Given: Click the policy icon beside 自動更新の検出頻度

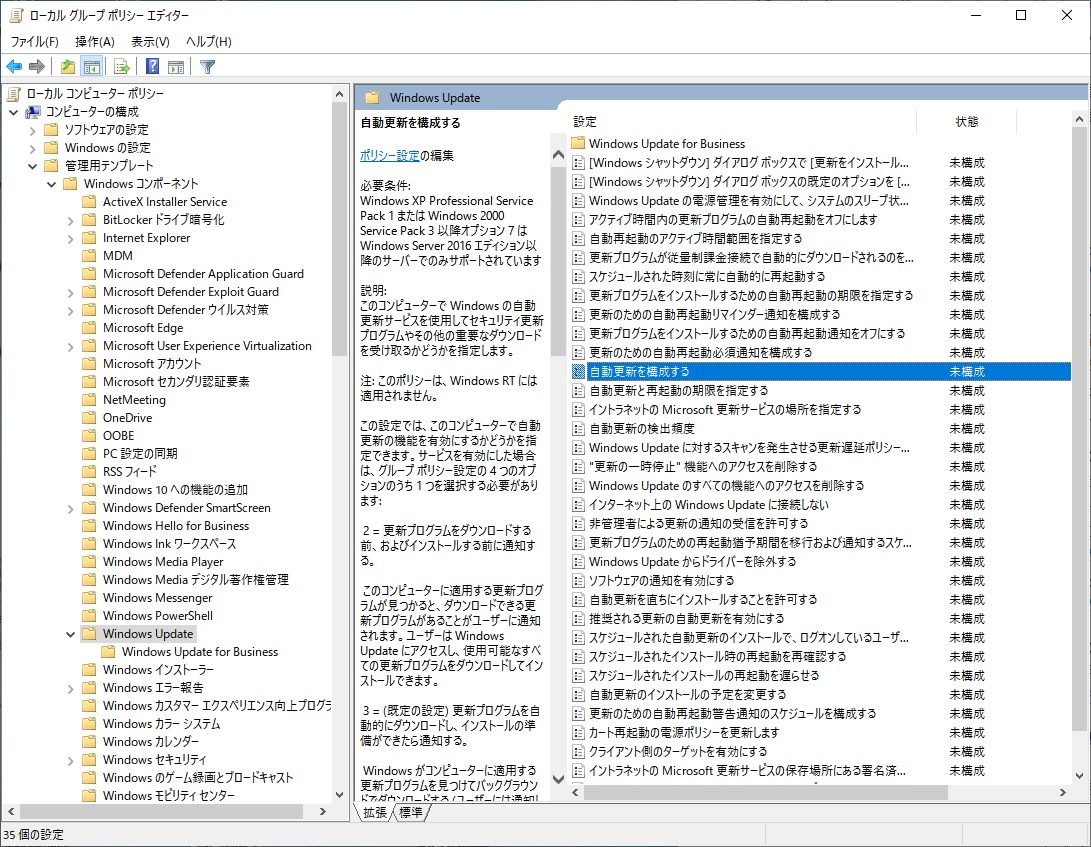Looking at the screenshot, I should click(578, 429).
